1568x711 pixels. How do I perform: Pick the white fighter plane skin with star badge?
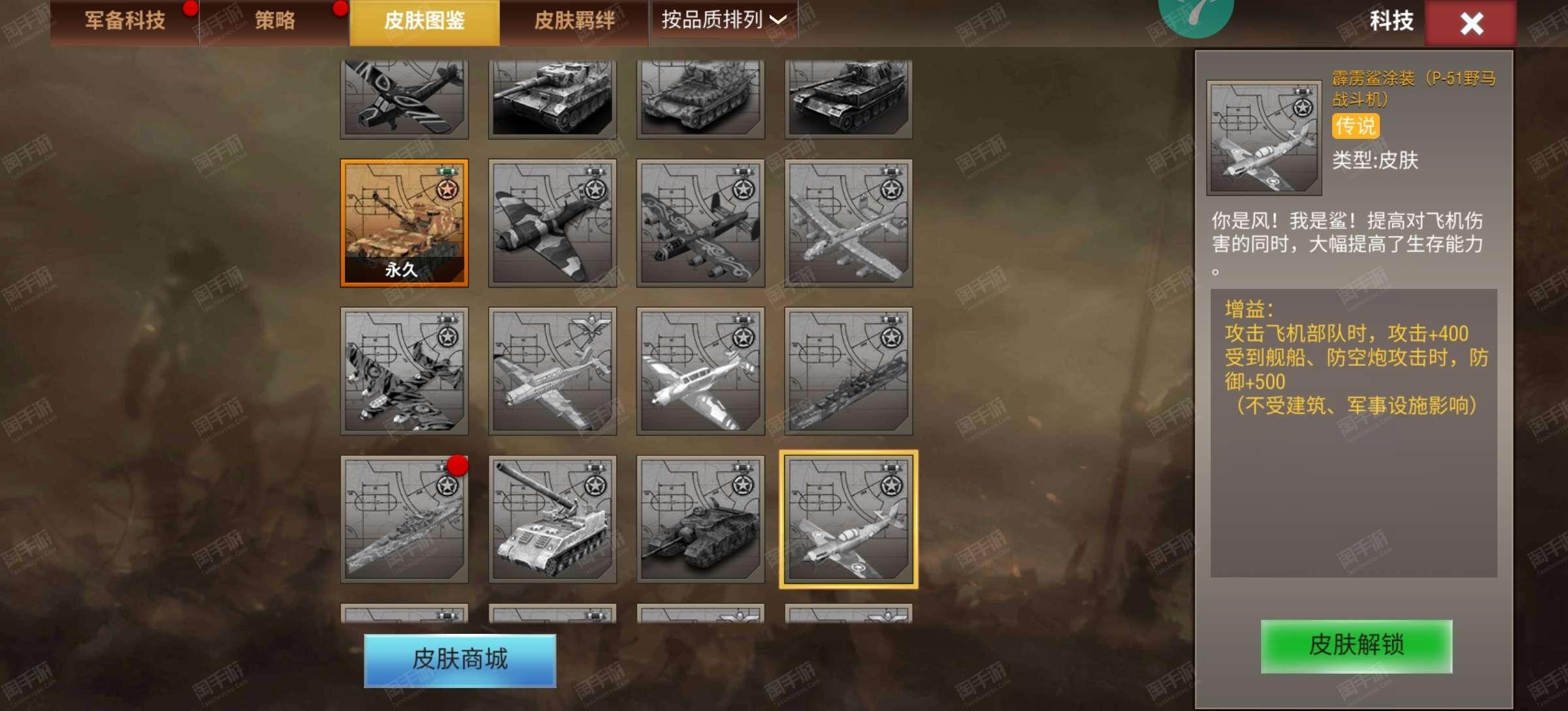[700, 371]
